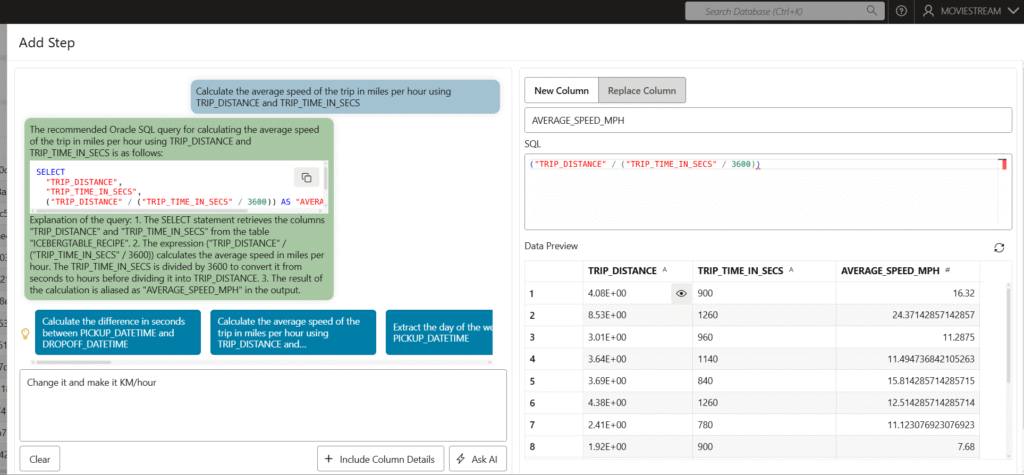Switch to the Replace Column option
Image resolution: width=1024 pixels, height=475 pixels.
pyautogui.click(x=642, y=90)
